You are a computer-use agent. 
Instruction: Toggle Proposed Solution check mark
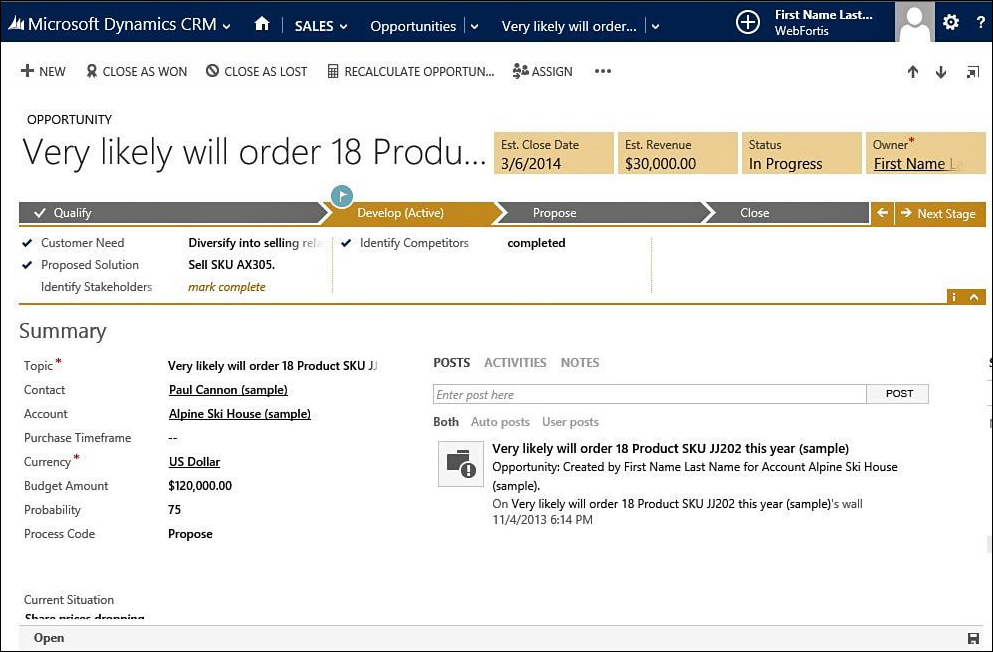coord(27,265)
